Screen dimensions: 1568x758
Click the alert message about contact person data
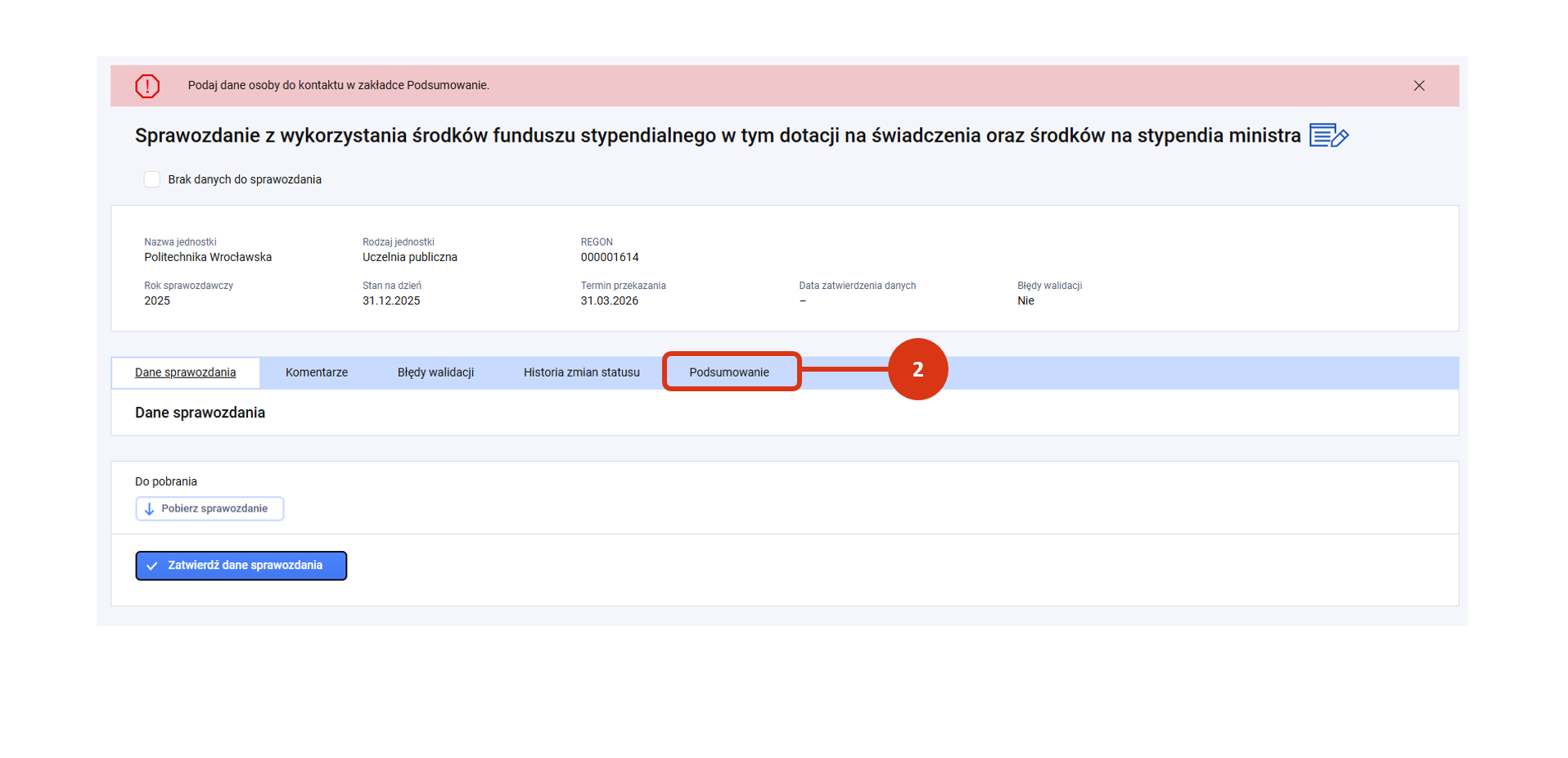click(x=338, y=85)
